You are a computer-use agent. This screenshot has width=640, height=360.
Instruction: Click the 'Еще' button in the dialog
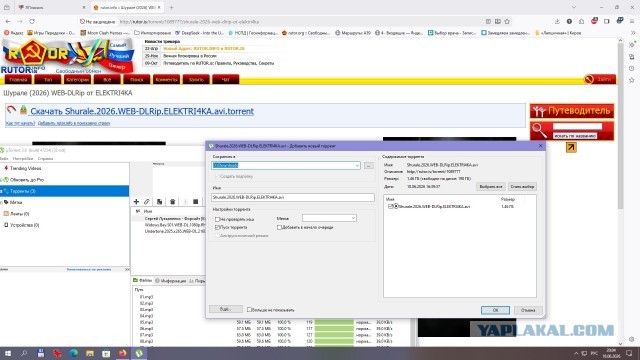coord(226,309)
